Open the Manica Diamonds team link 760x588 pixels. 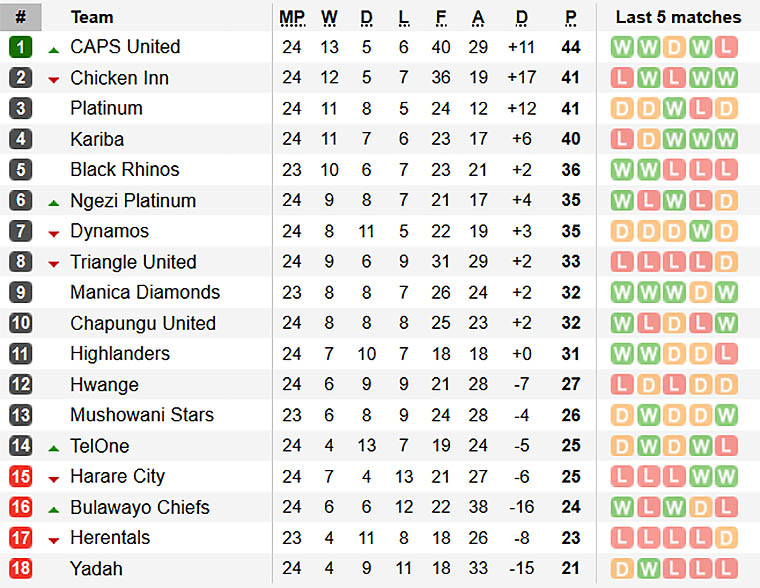145,292
